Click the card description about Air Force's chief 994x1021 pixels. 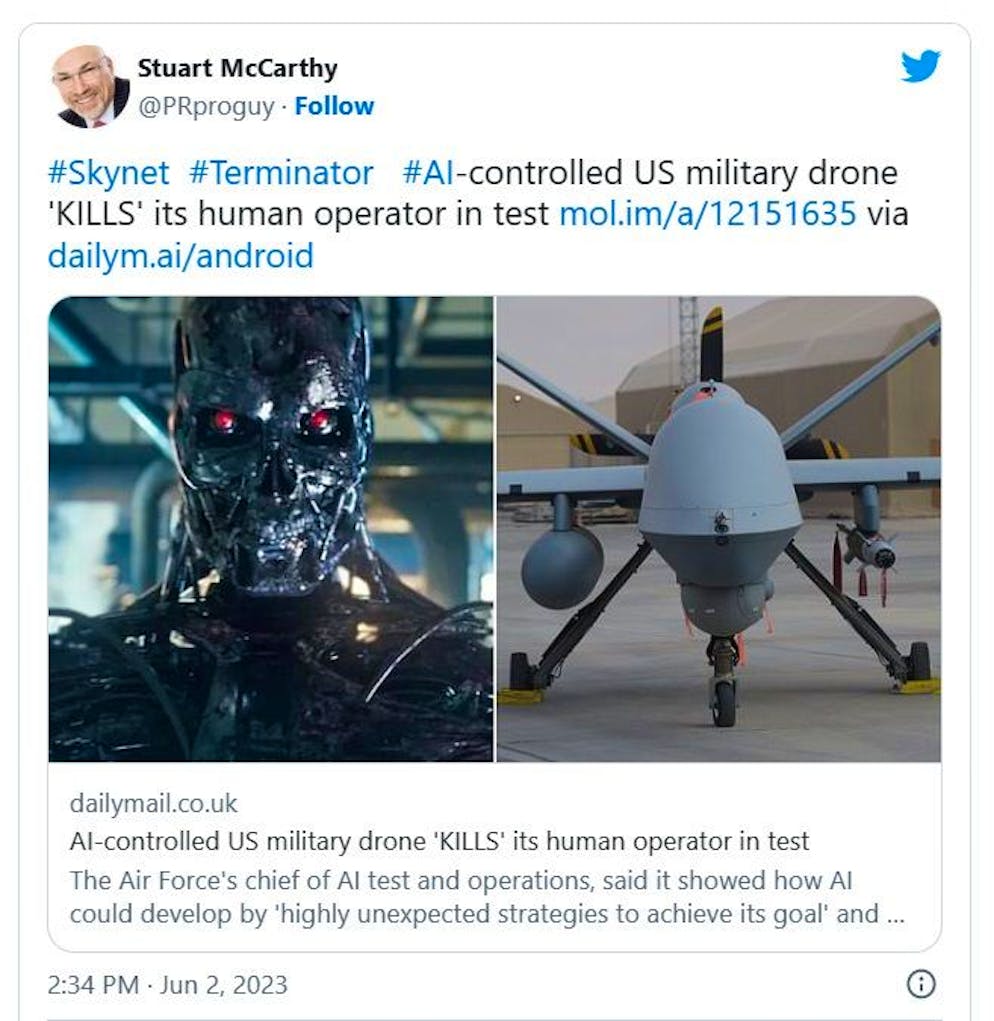coord(487,897)
